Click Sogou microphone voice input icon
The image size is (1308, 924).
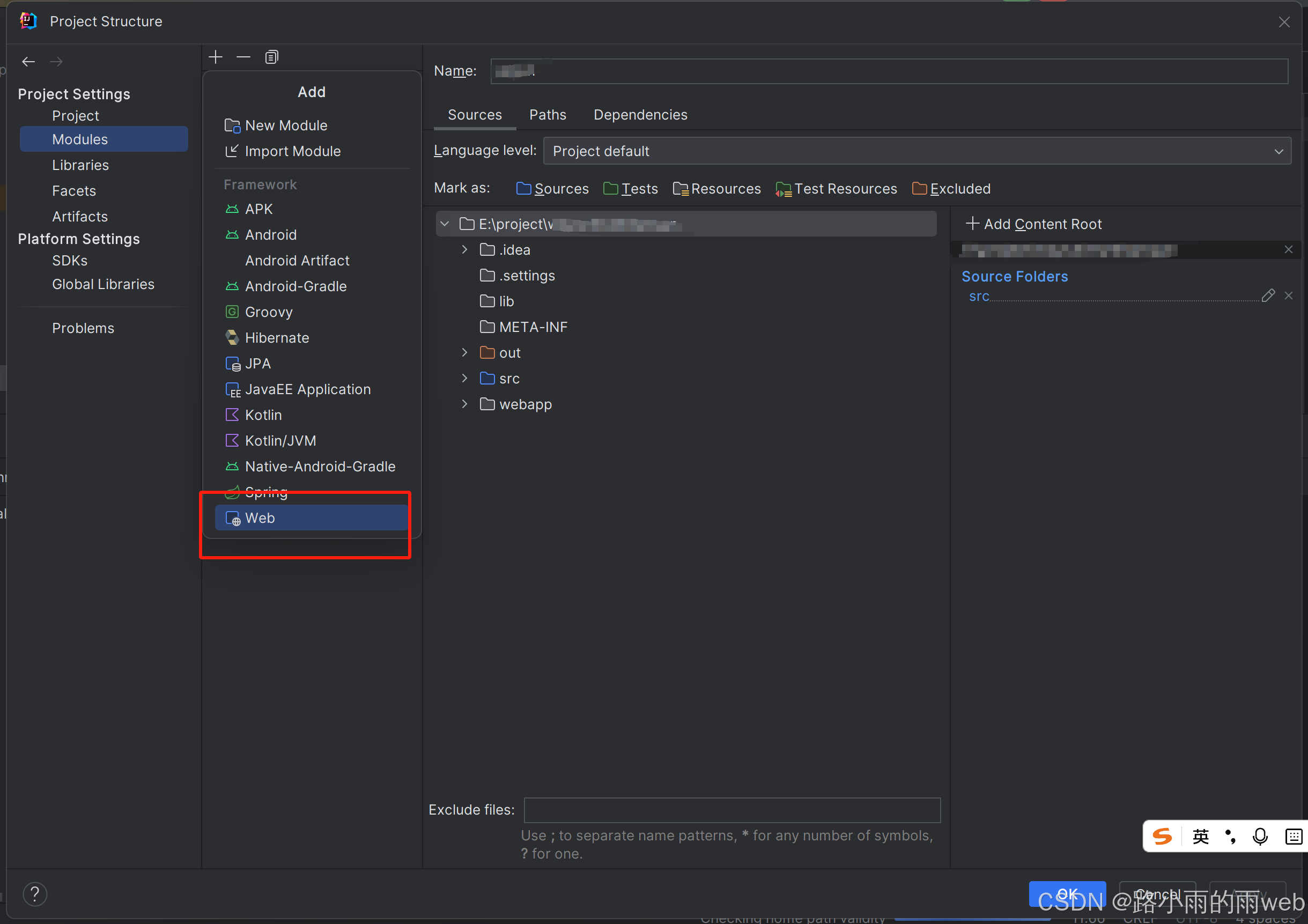(1260, 836)
